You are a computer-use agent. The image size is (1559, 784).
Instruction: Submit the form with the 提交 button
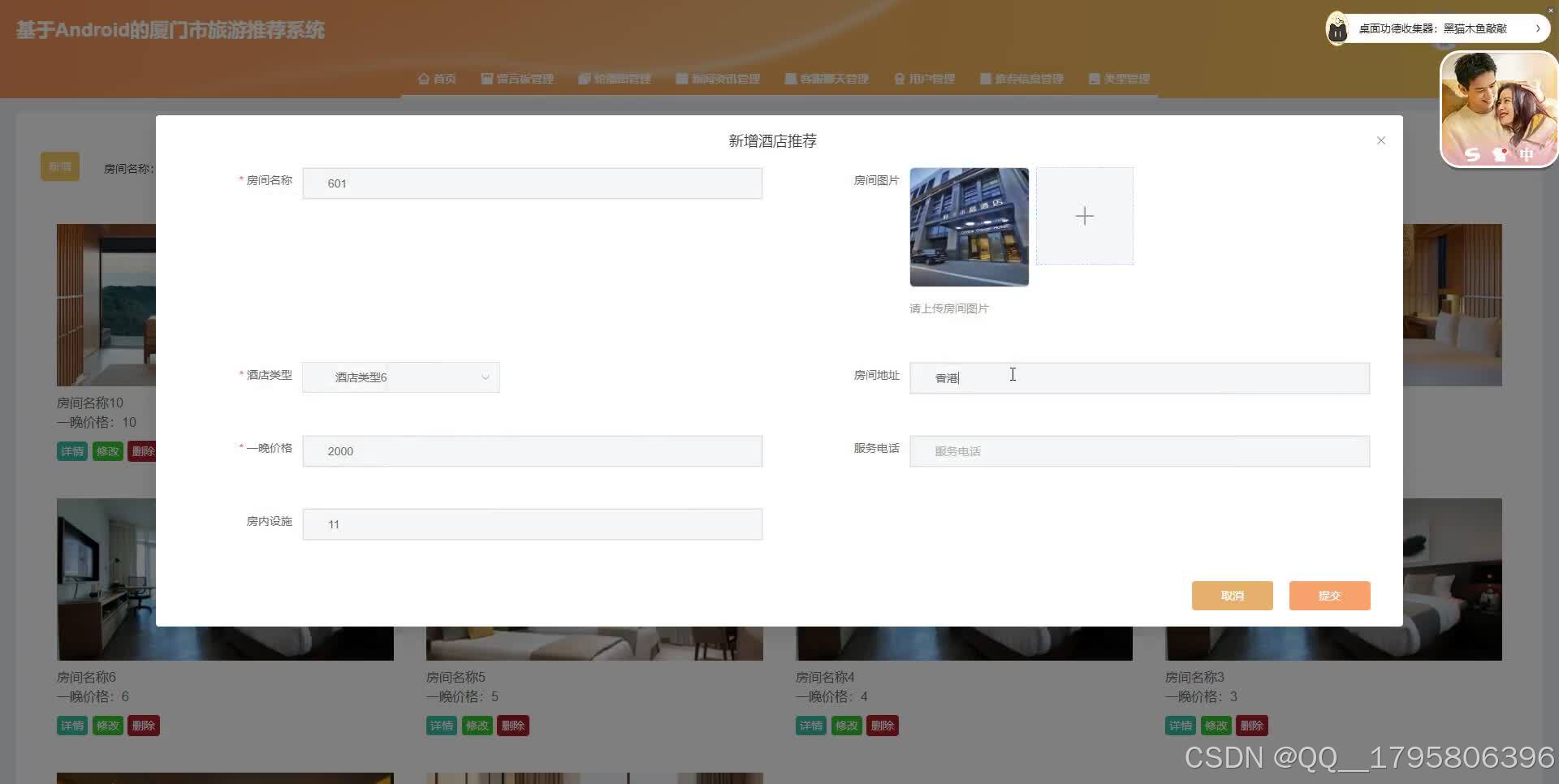pyautogui.click(x=1329, y=596)
